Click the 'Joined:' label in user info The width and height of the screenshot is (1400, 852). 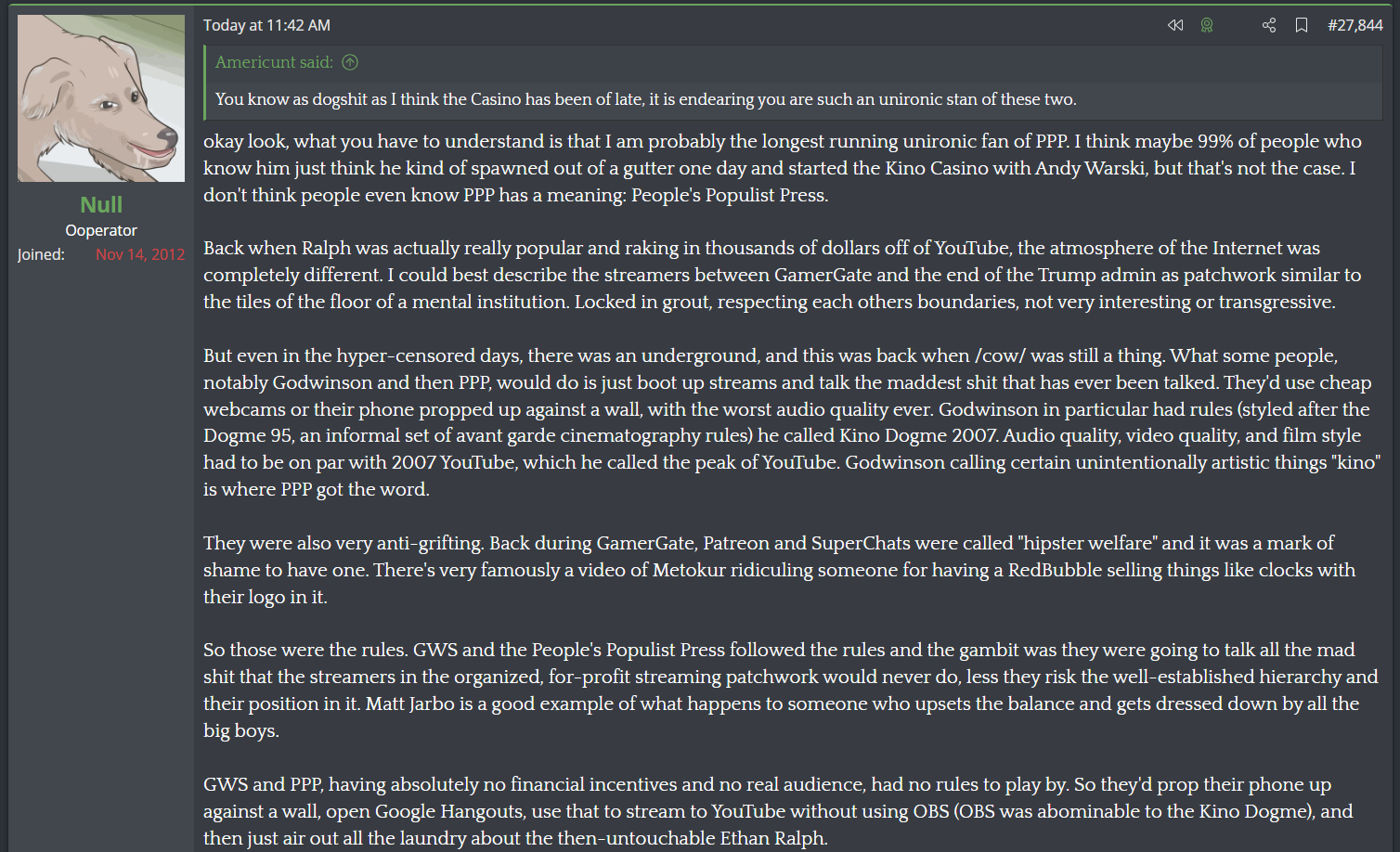click(x=41, y=254)
